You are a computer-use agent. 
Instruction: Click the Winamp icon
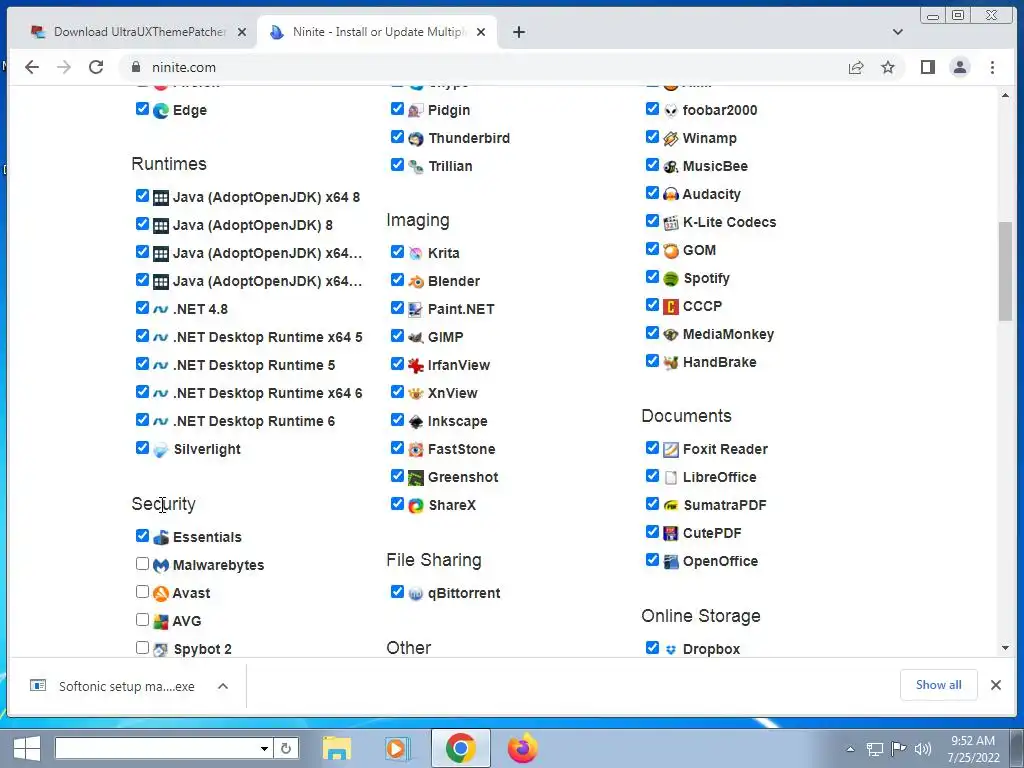pyautogui.click(x=671, y=138)
